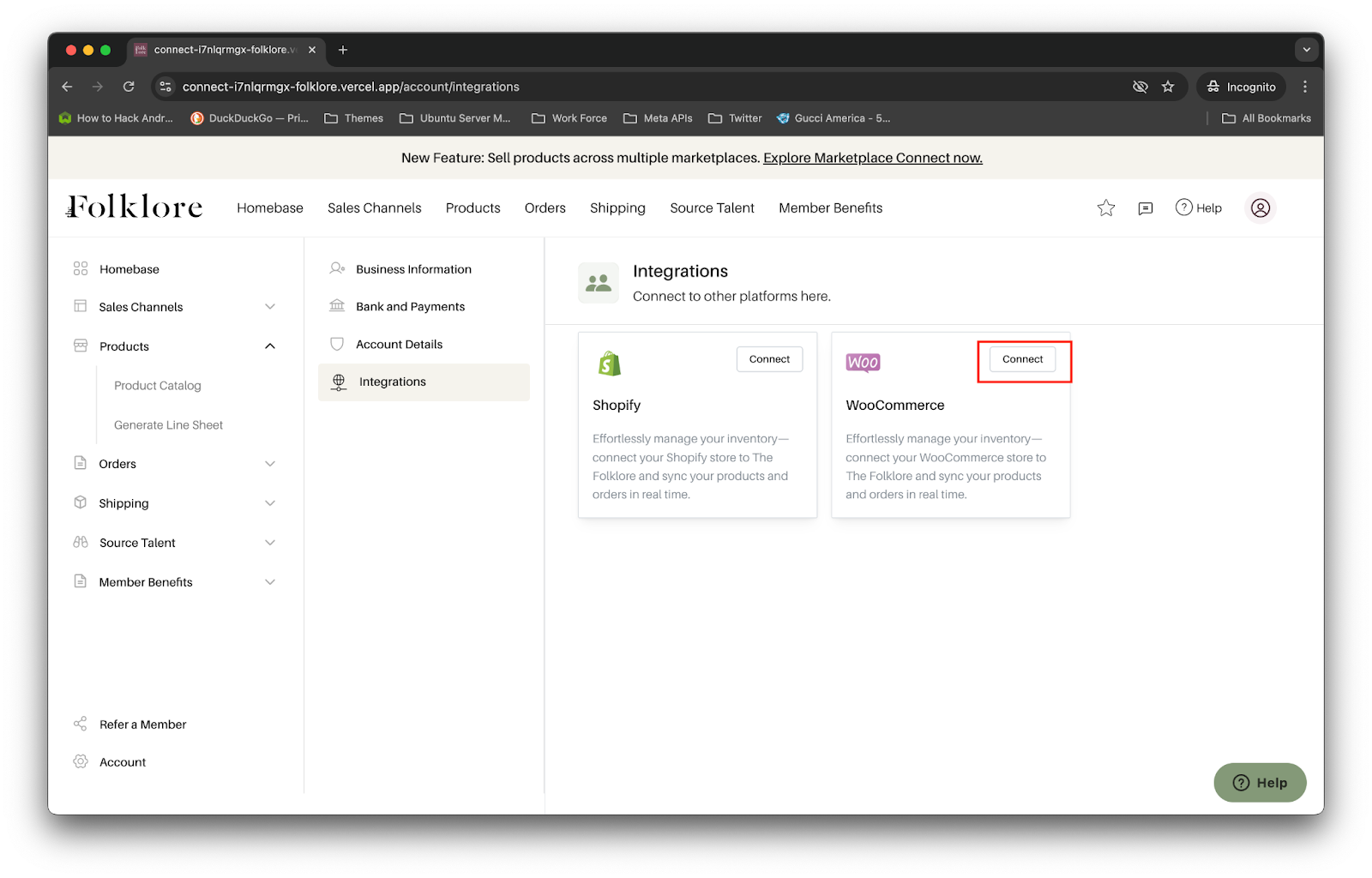Open the DuckDuckGo bookmark
The width and height of the screenshot is (1372, 878).
tap(250, 118)
